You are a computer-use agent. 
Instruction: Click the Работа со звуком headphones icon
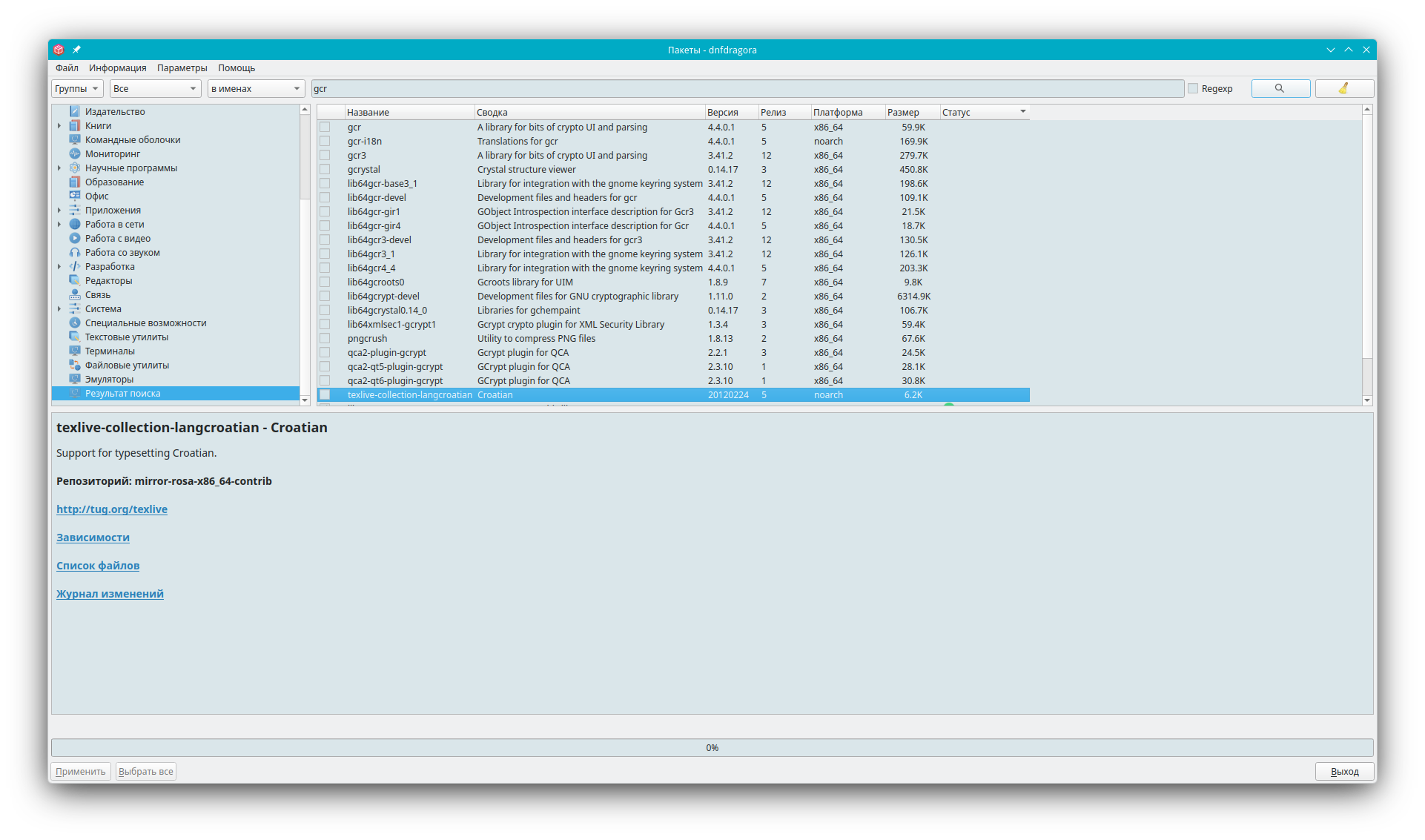[x=75, y=252]
